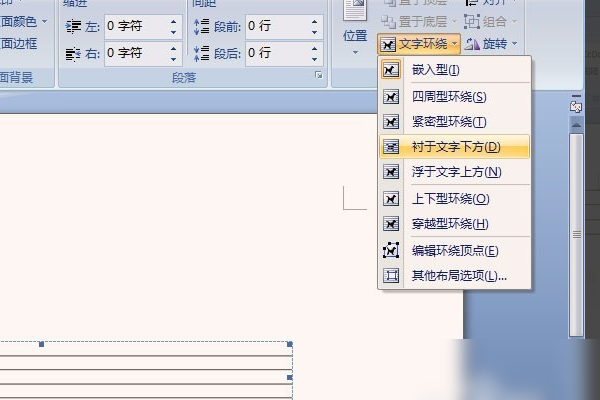Screen dimensions: 600x400
Task: Click the 上下型环绕 icon
Action: (391, 199)
